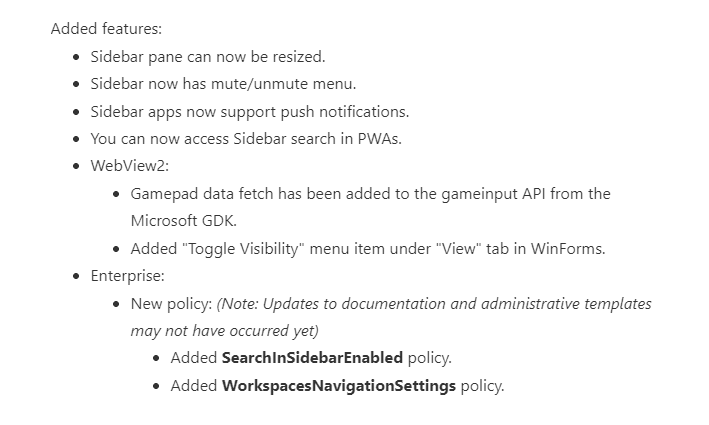Select the "Toggle Visibility" menu item line

coord(368,249)
